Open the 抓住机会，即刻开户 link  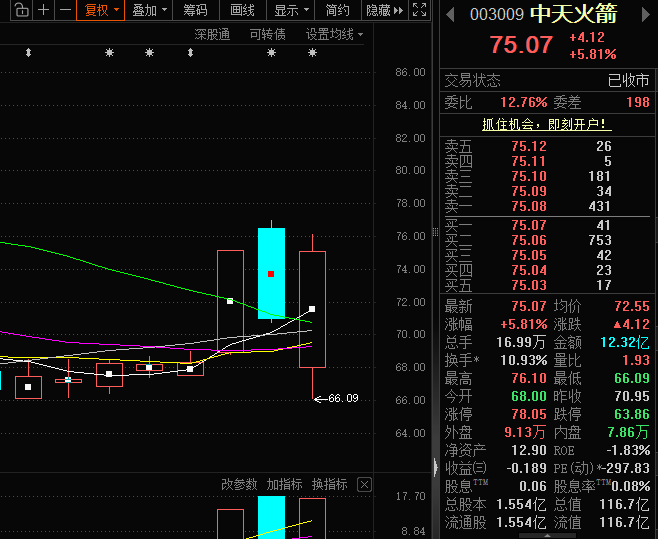coord(546,124)
